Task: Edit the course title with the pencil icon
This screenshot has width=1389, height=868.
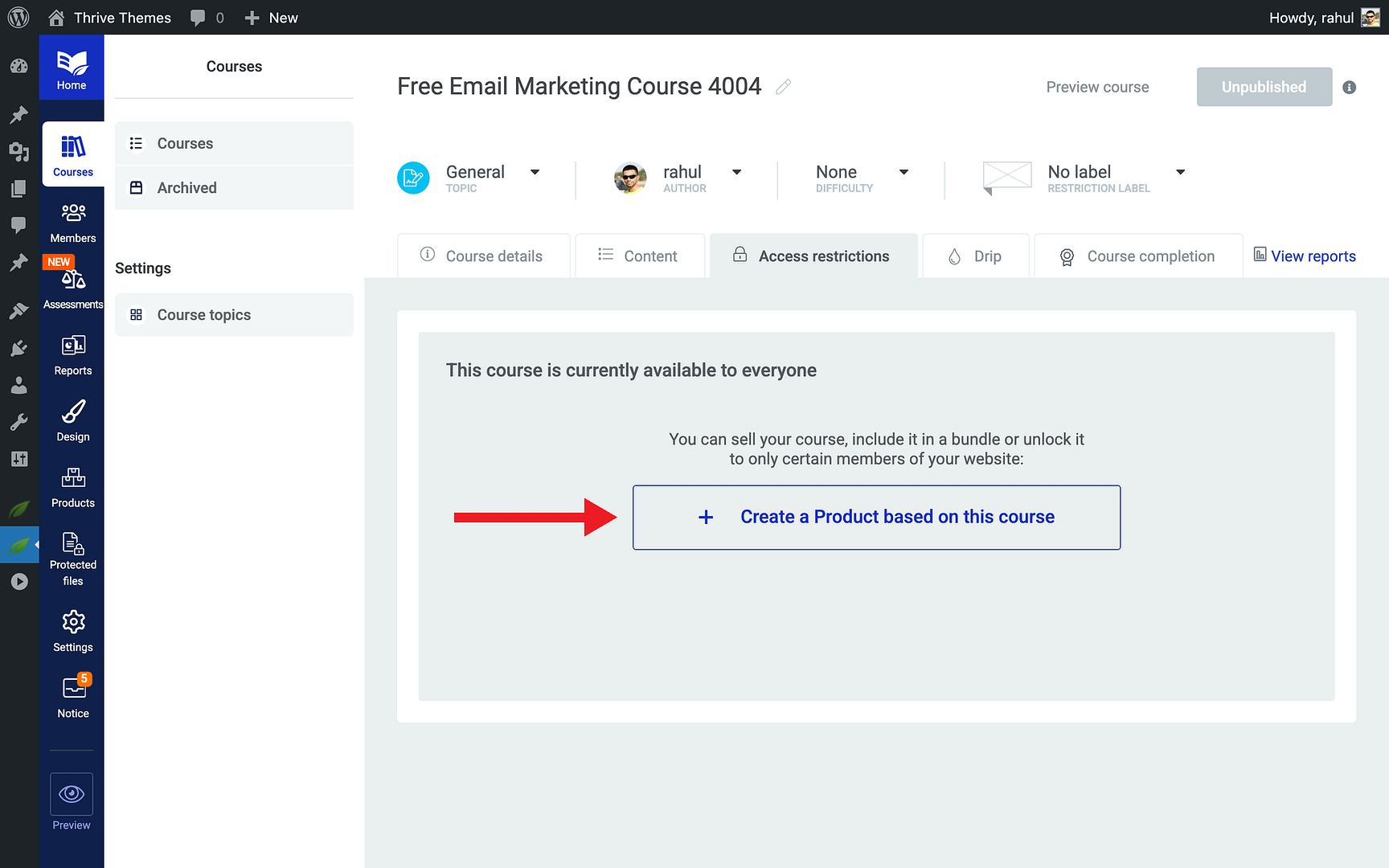Action: tap(783, 86)
